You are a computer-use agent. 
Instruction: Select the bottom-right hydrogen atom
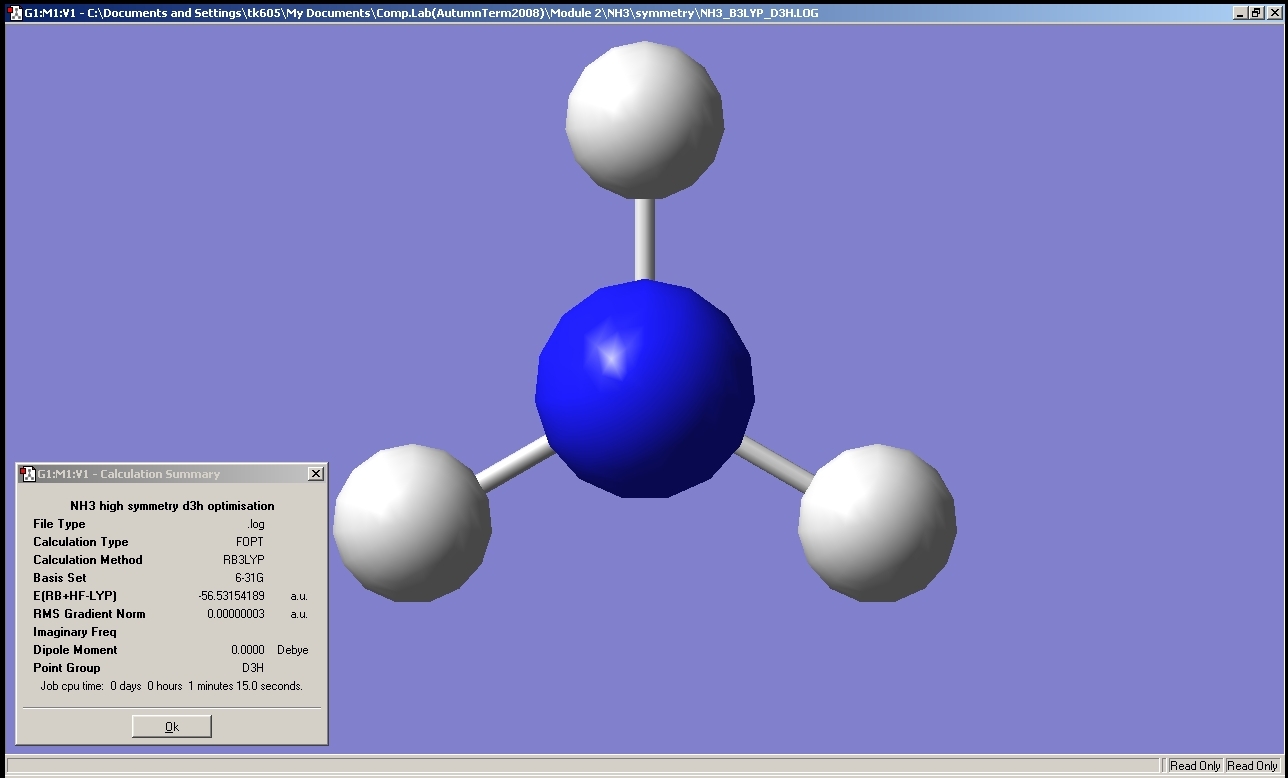pyautogui.click(x=877, y=523)
